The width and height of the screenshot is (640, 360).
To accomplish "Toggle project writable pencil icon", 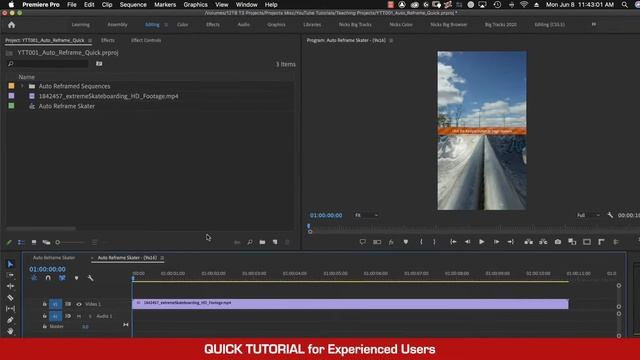I will [9, 242].
